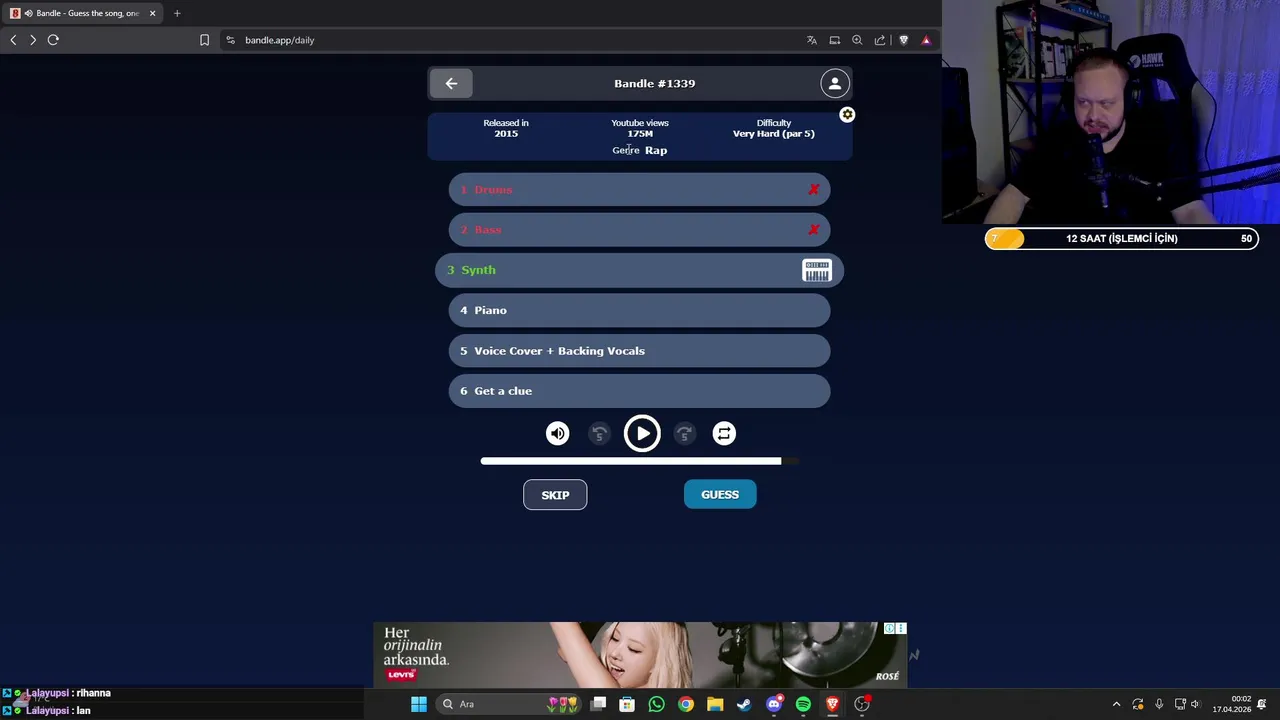Click the browser forward arrow
Screen dimensions: 1280x720
pos(33,40)
